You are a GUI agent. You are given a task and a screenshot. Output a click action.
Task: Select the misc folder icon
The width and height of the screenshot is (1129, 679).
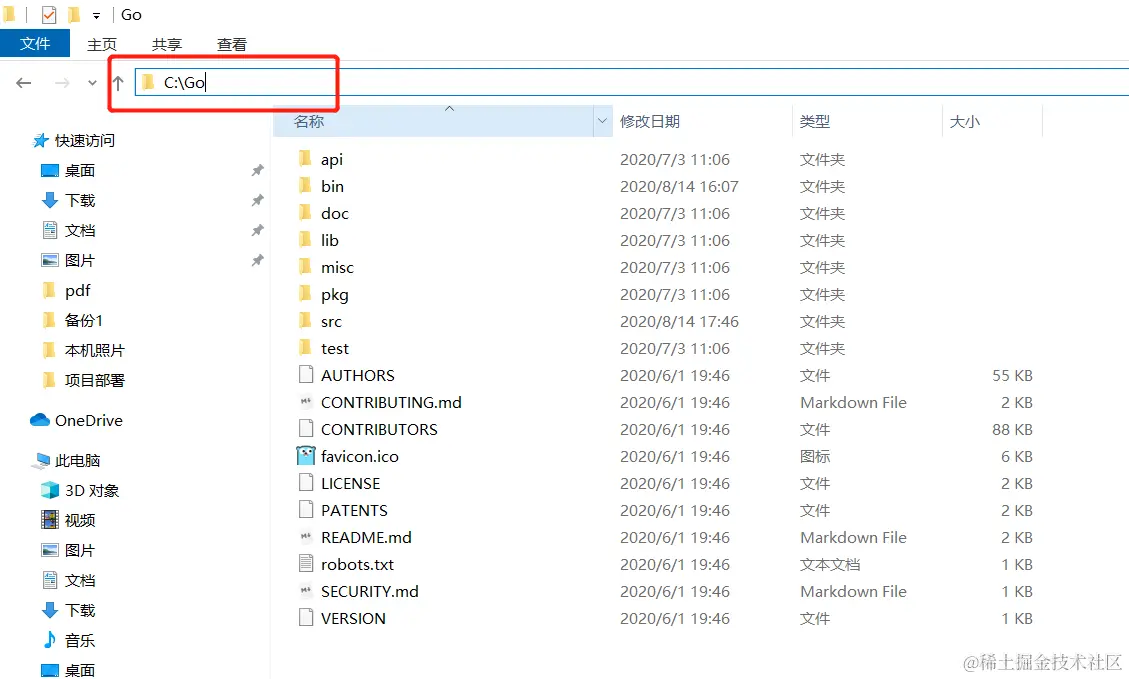click(305, 266)
